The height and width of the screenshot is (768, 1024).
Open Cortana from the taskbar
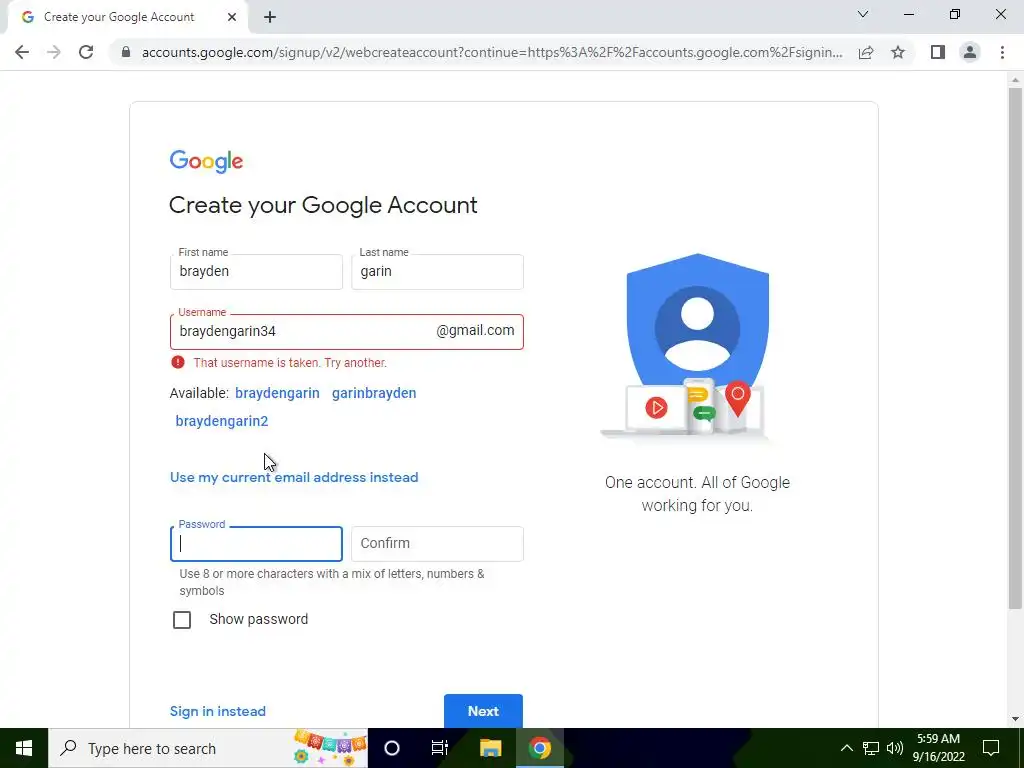[392, 748]
